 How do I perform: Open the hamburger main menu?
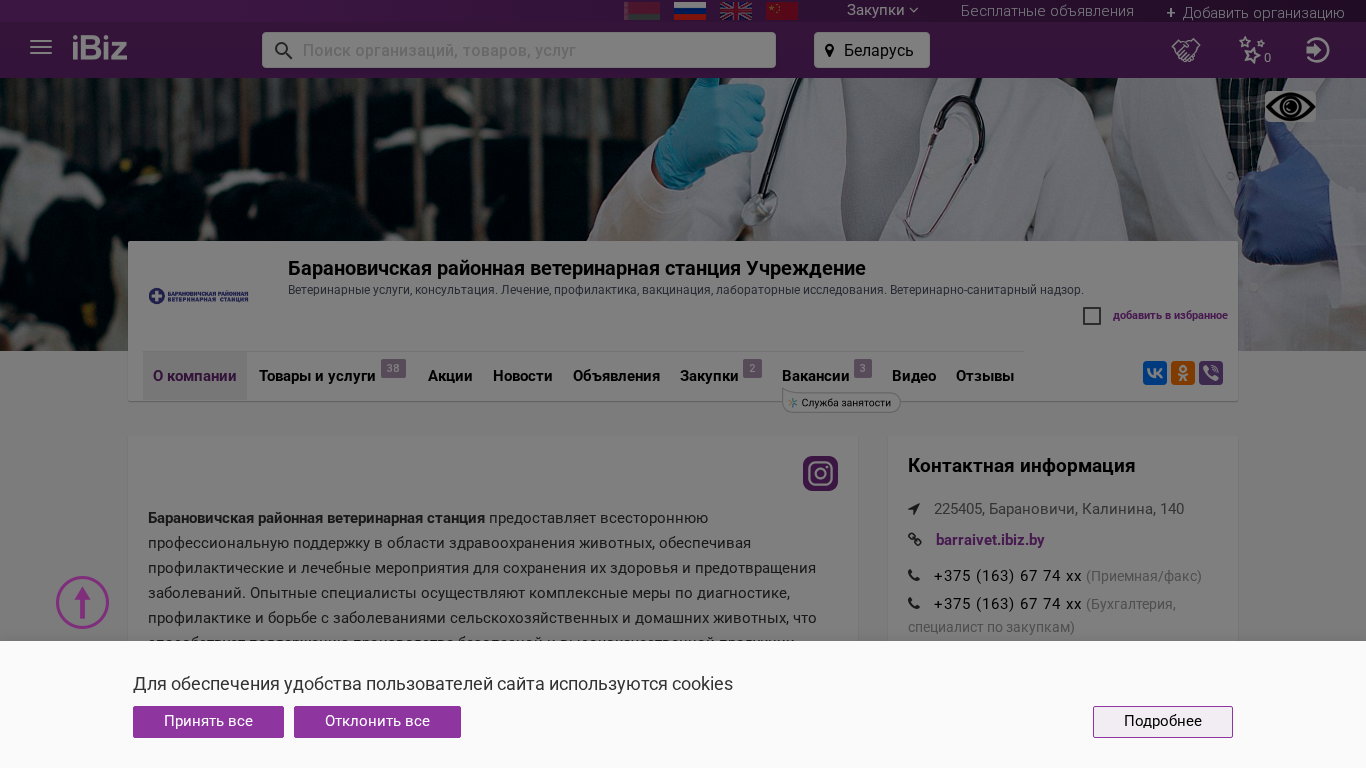click(x=41, y=47)
